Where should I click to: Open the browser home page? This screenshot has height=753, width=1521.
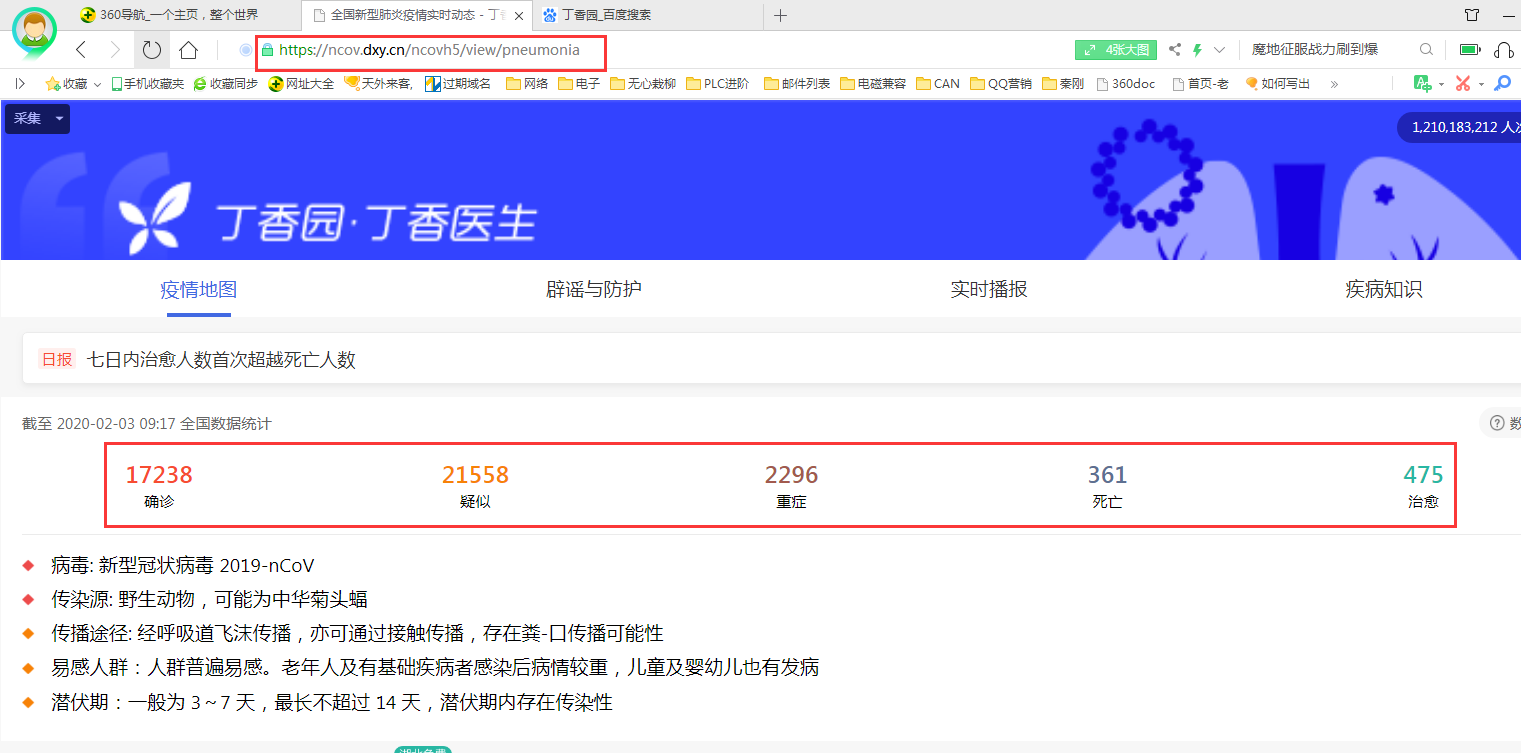coord(188,50)
